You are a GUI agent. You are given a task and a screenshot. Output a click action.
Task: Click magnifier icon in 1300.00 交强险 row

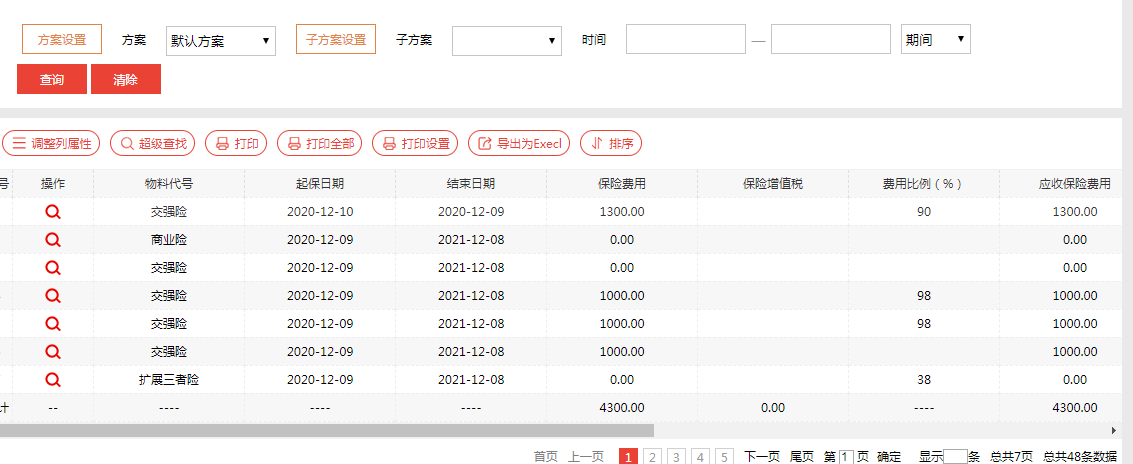point(53,212)
